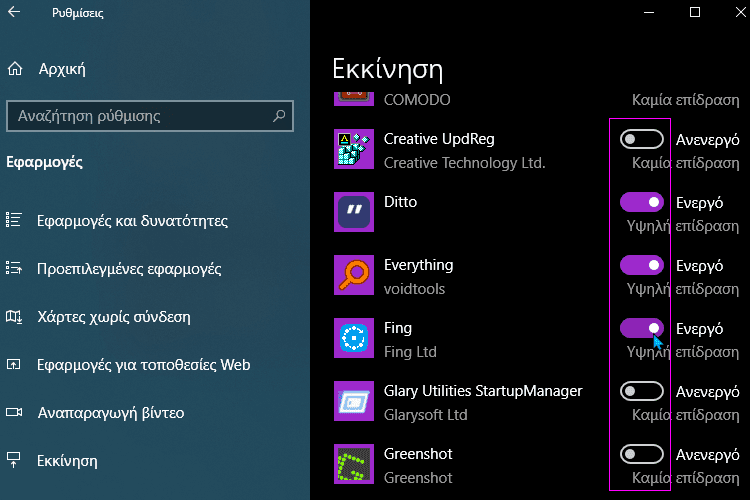This screenshot has height=500, width=750.
Task: Maximize the Settings window
Action: [695, 12]
